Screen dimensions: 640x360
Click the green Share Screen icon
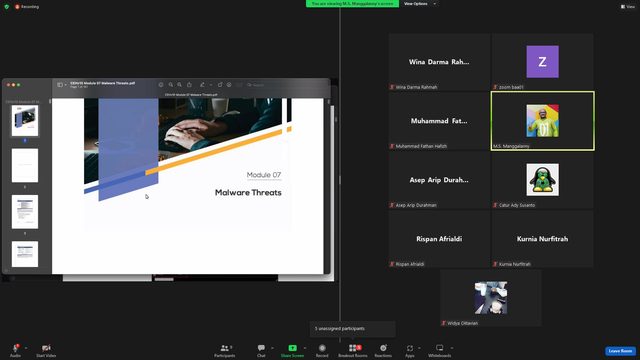293,348
